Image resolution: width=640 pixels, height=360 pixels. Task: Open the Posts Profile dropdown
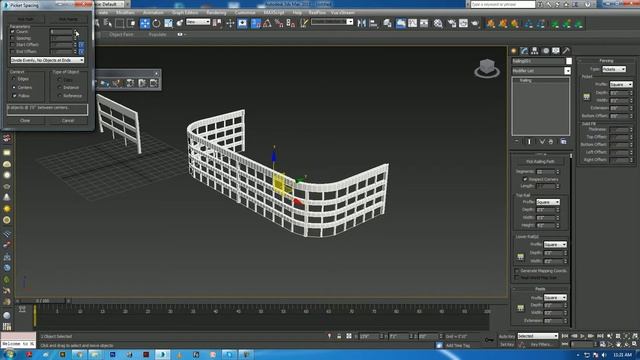555,297
